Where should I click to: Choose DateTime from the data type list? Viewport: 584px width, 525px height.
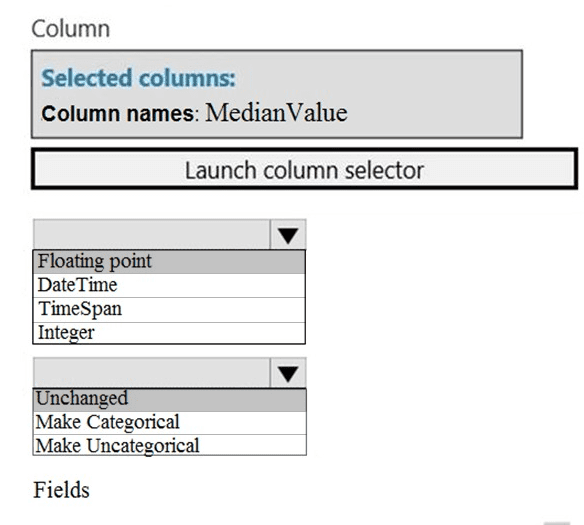169,286
